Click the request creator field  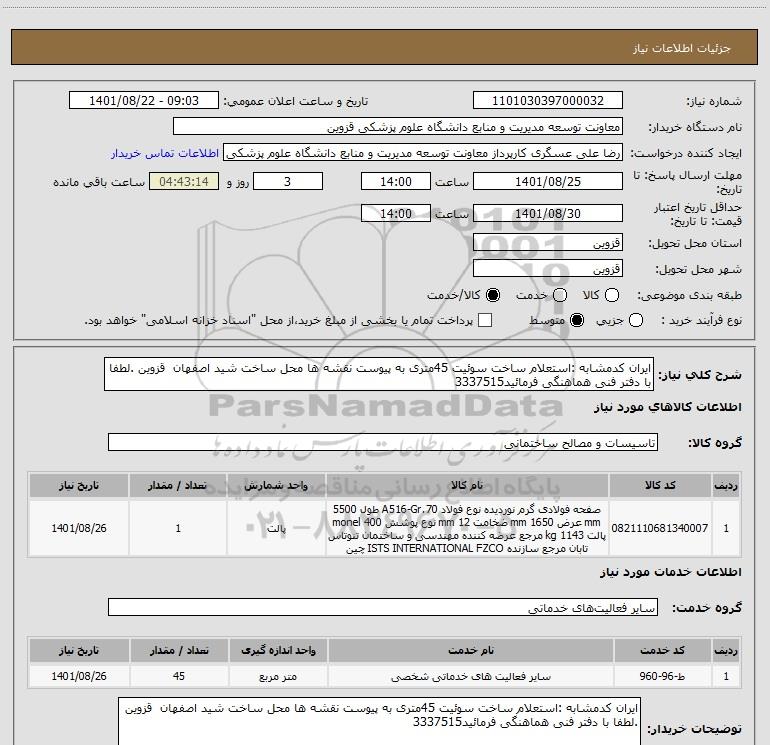click(423, 153)
